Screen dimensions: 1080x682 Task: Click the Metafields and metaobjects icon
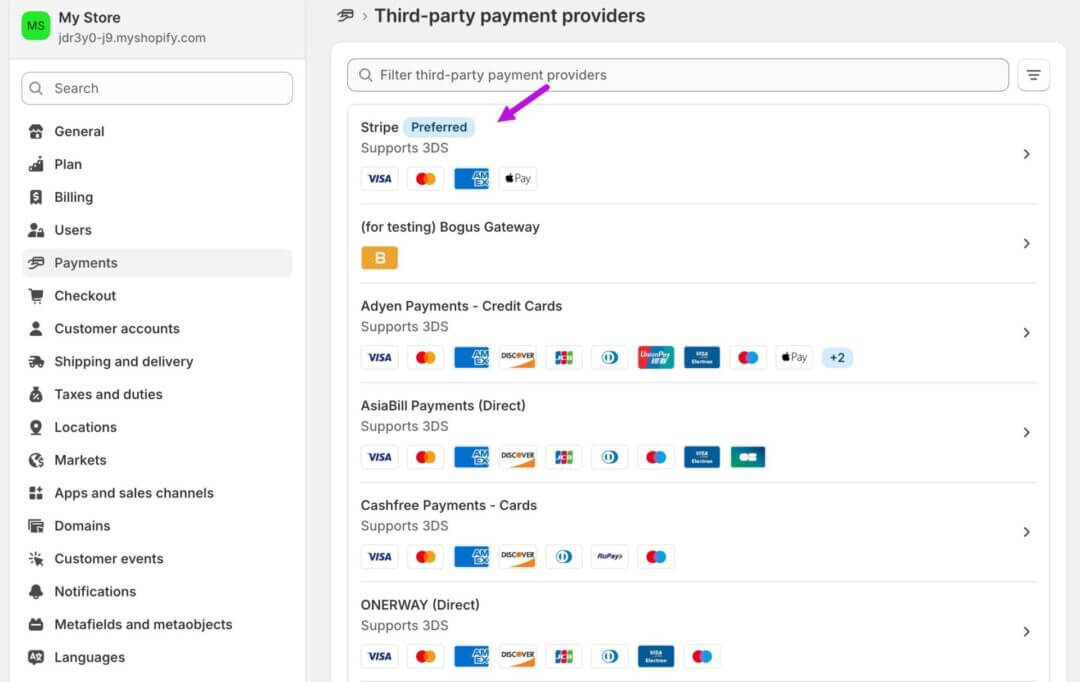pyautogui.click(x=36, y=625)
